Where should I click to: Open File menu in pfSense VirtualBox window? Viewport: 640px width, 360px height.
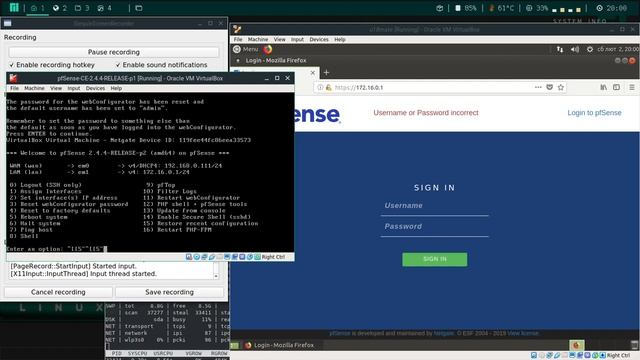tap(14, 88)
